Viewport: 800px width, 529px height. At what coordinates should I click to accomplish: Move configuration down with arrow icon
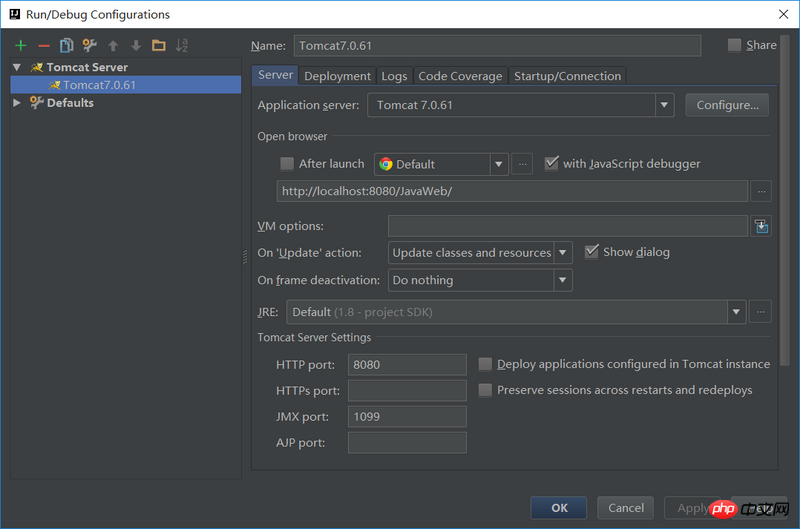(x=136, y=46)
